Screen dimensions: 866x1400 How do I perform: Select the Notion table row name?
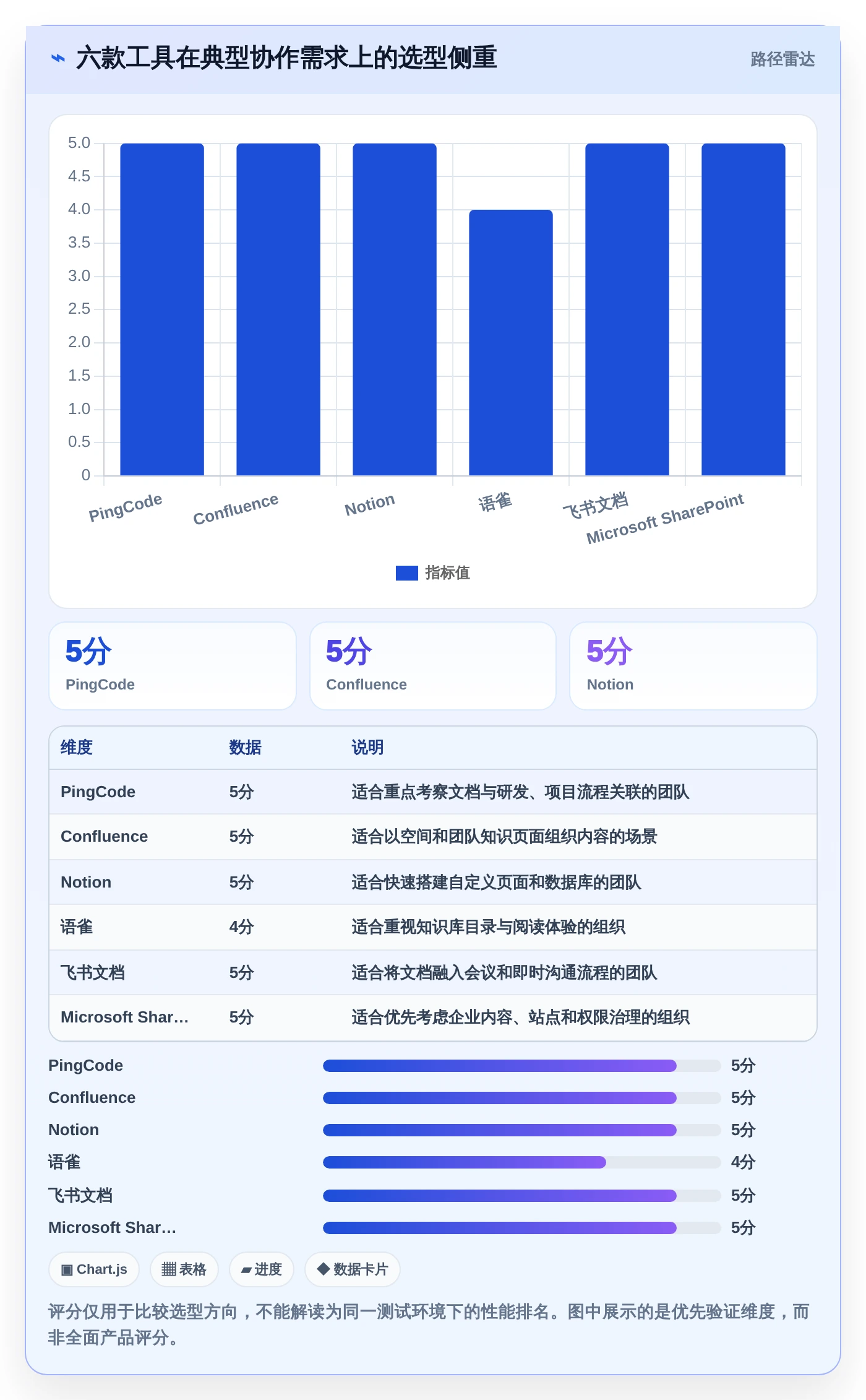(x=86, y=883)
